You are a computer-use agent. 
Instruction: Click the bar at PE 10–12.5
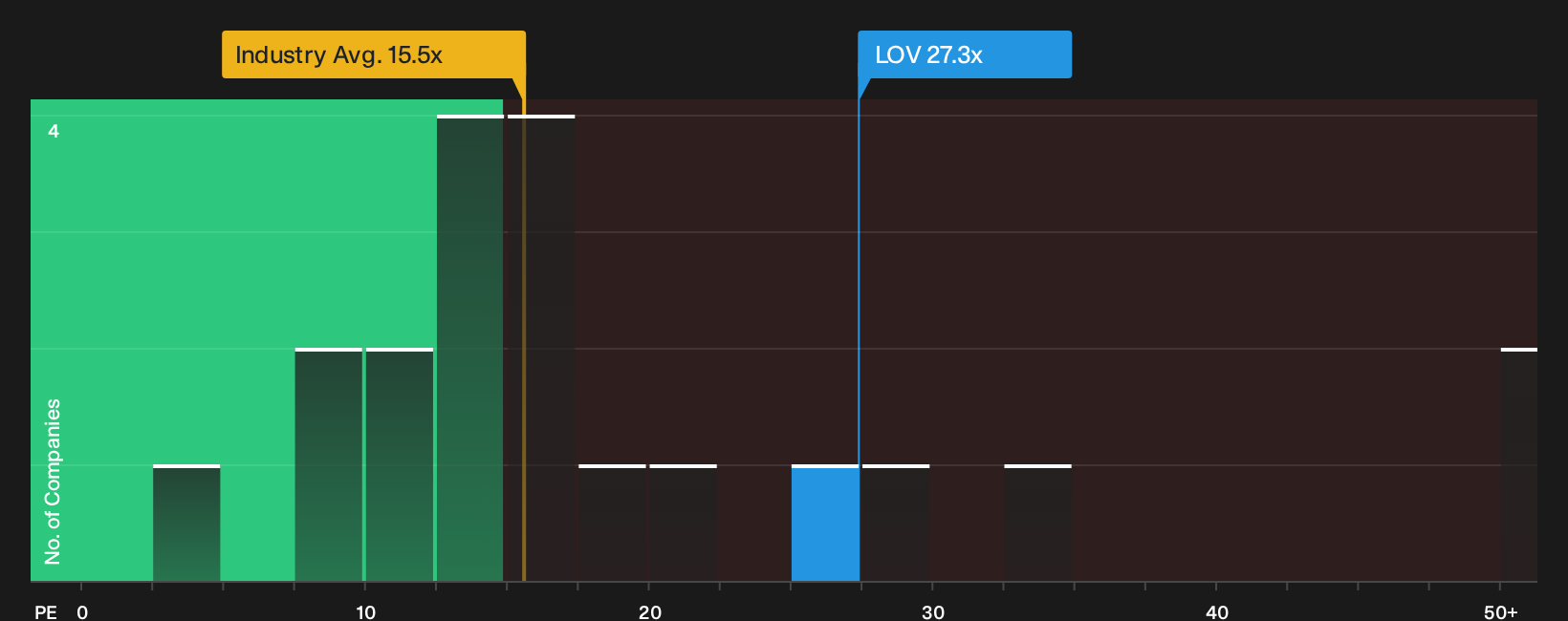[x=399, y=465]
